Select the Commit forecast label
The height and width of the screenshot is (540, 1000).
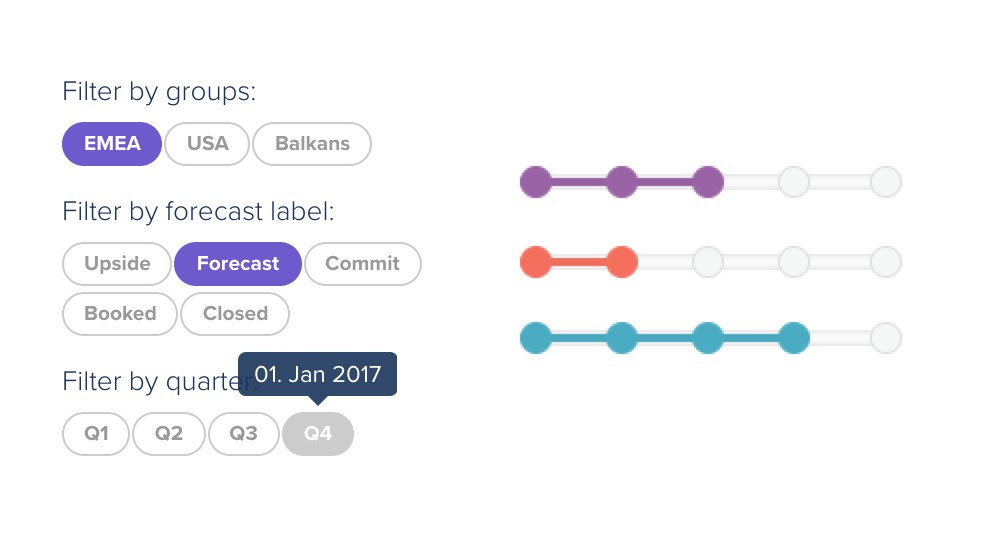tap(363, 264)
